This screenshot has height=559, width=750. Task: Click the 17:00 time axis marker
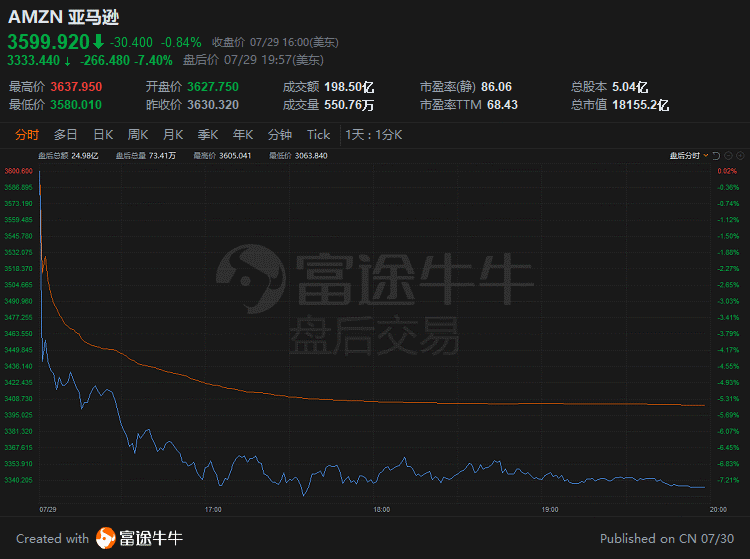(x=212, y=509)
